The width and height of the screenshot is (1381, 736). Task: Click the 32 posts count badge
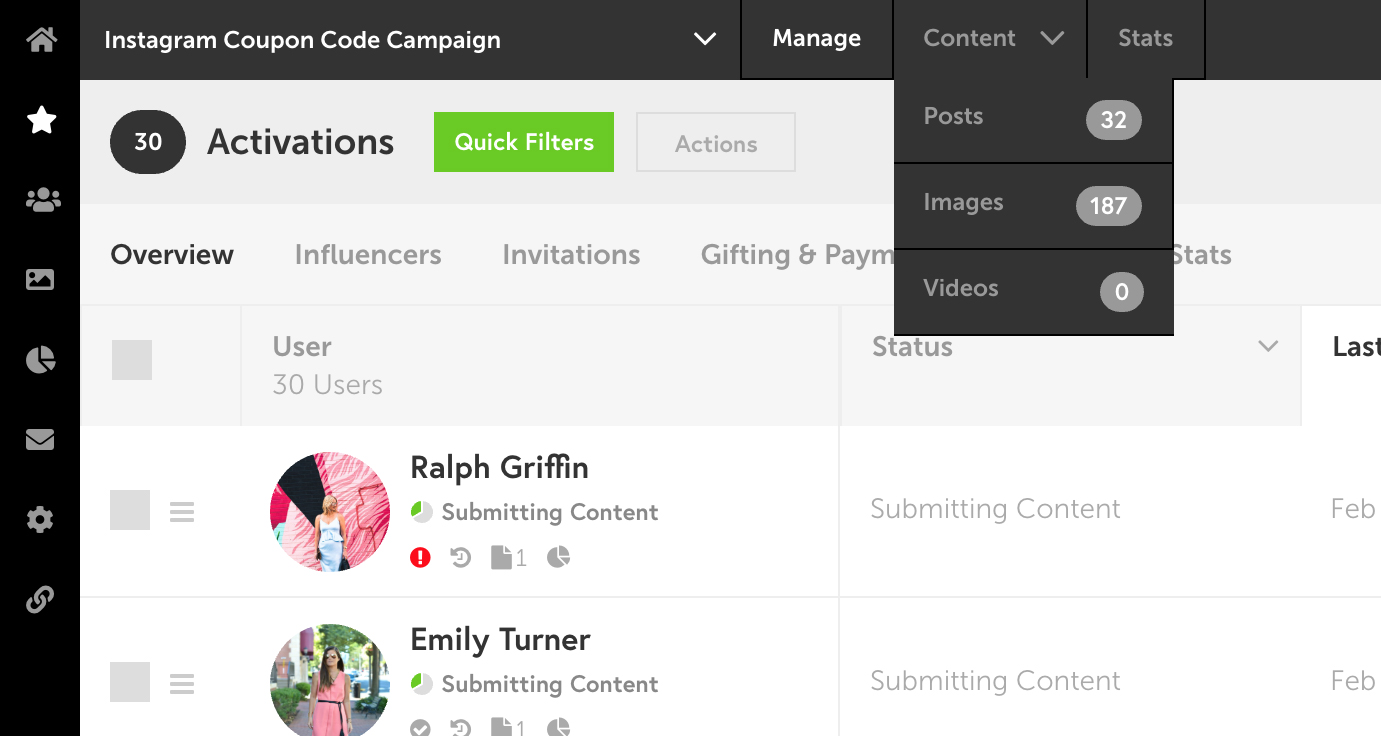(1114, 120)
